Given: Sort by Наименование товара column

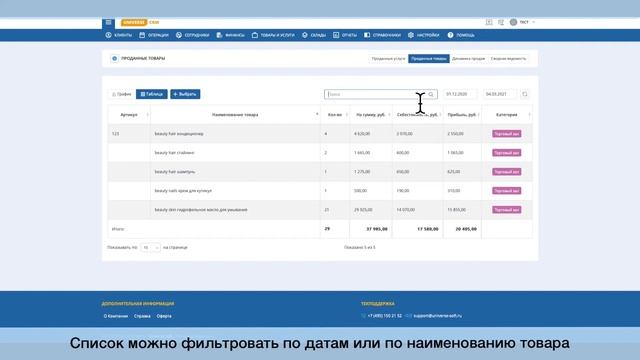Looking at the screenshot, I should (235, 115).
